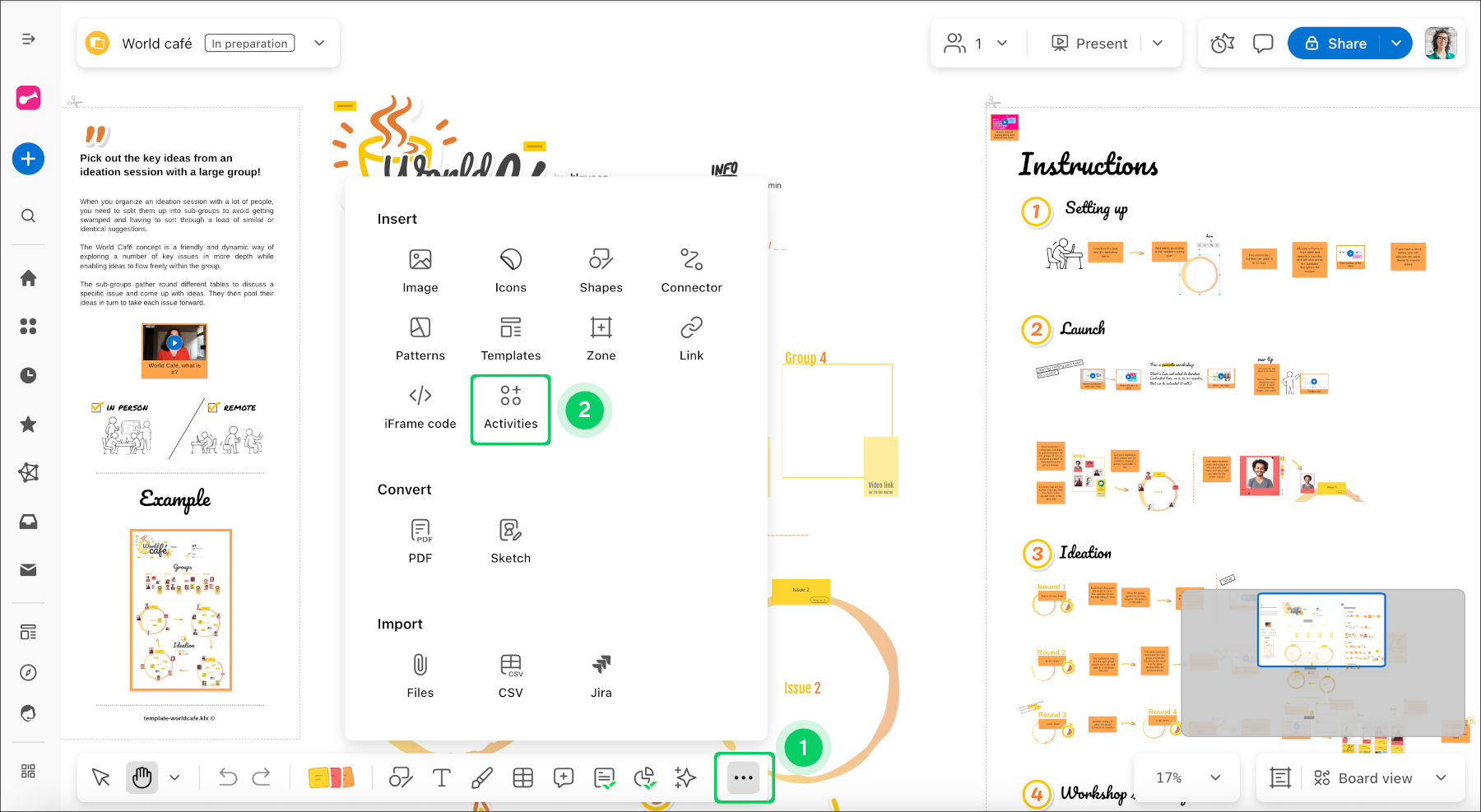Select the Text tool in the toolbar
1481x812 pixels.
click(x=442, y=777)
